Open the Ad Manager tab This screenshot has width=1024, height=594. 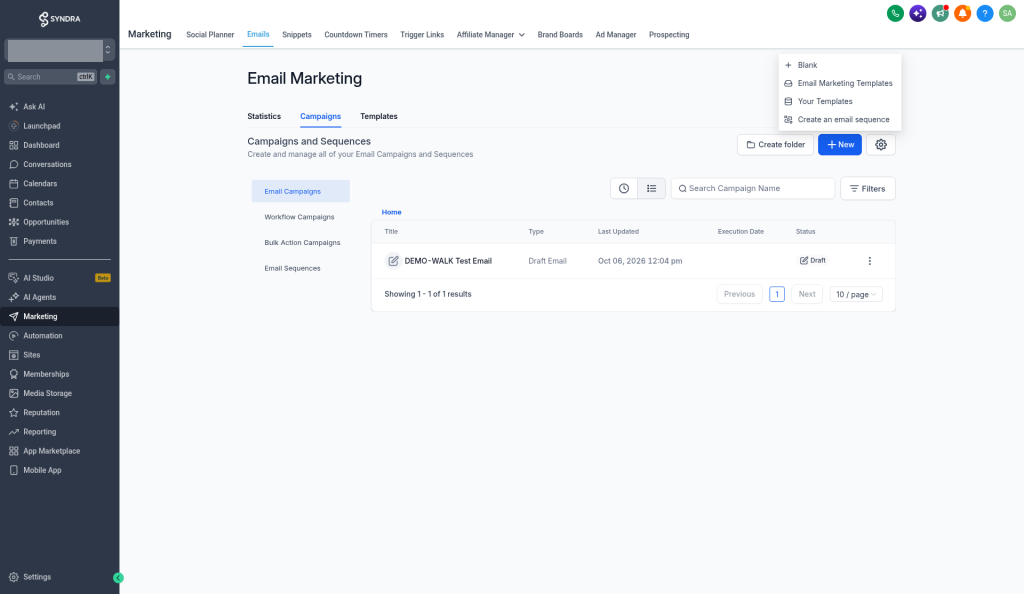616,35
